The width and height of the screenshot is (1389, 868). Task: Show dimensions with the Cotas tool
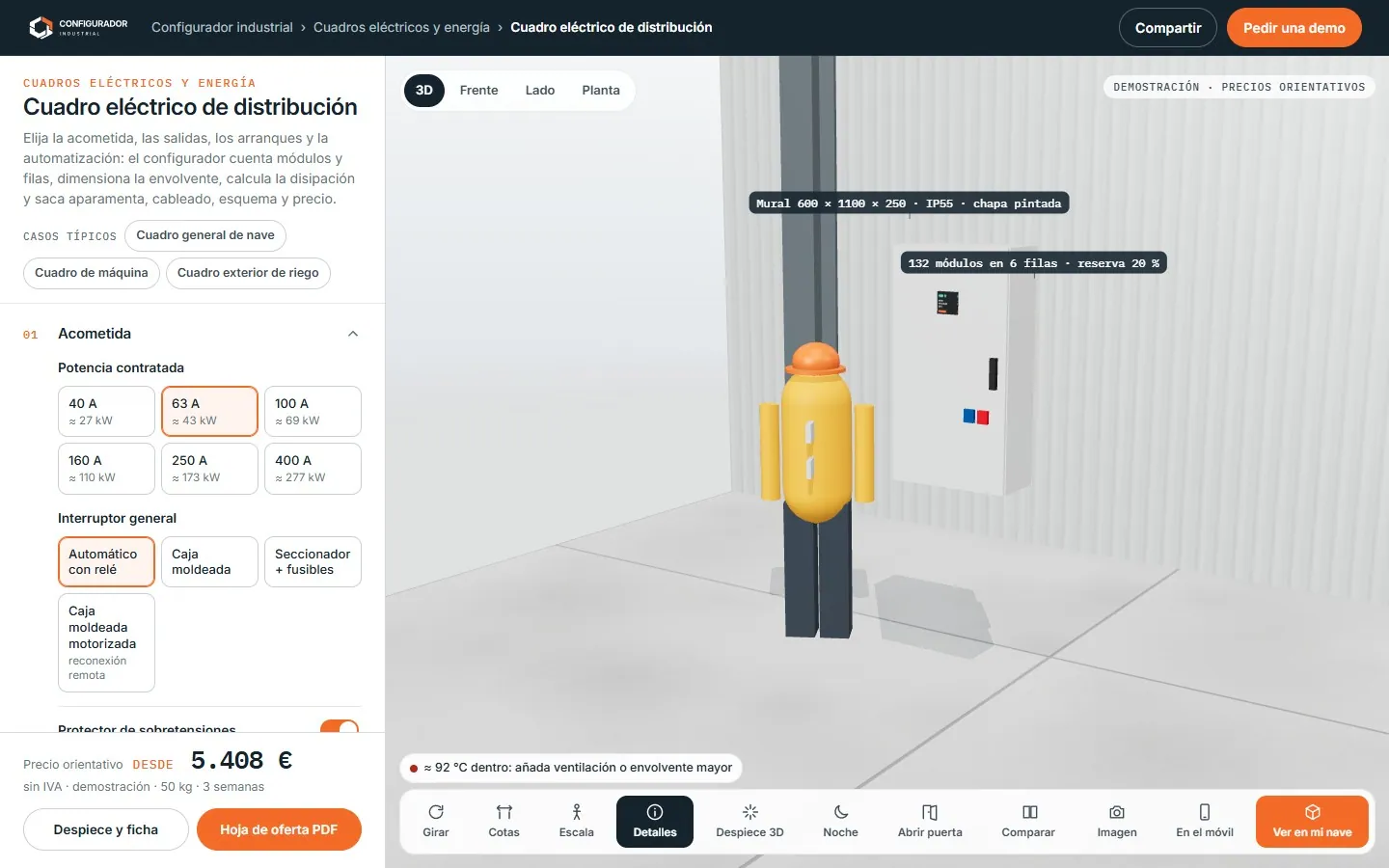pos(504,822)
